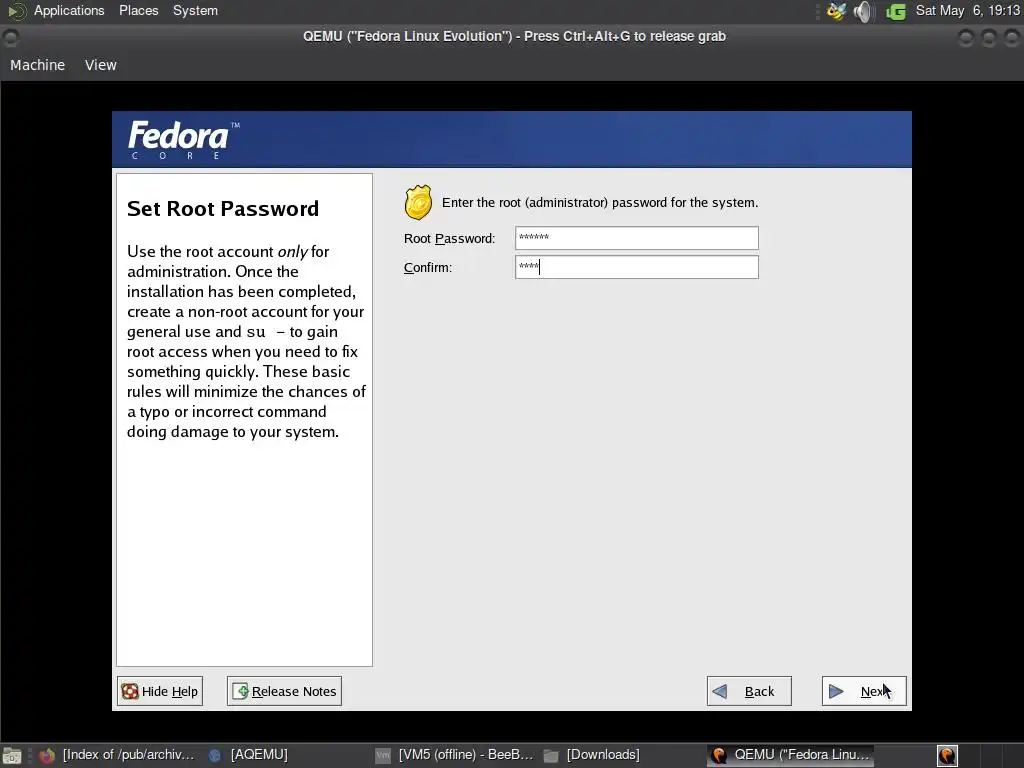The width and height of the screenshot is (1024, 768).
Task: Click the VM icon of VM5 taskbar entry
Action: click(383, 756)
